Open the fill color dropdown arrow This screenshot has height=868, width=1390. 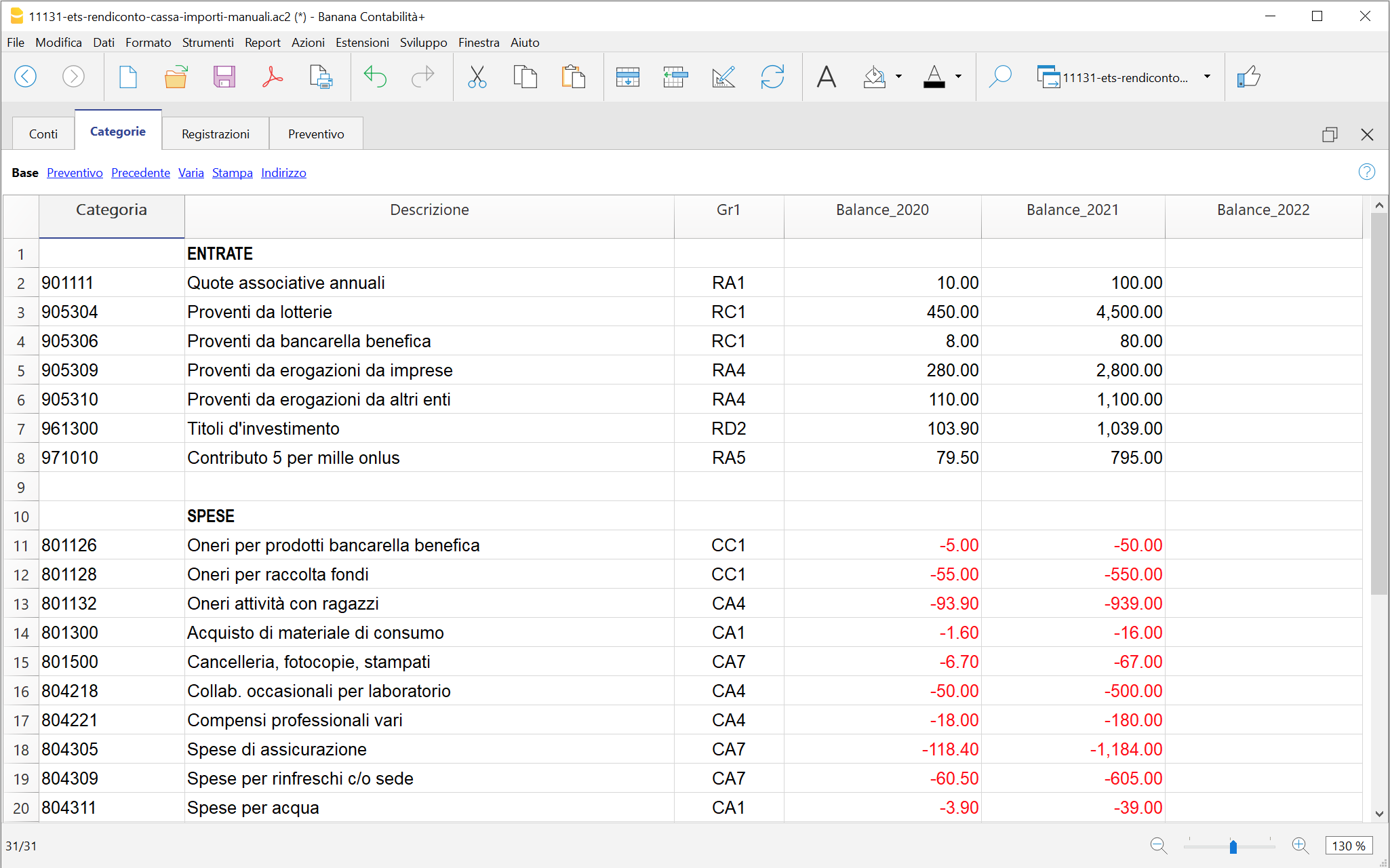(x=899, y=77)
